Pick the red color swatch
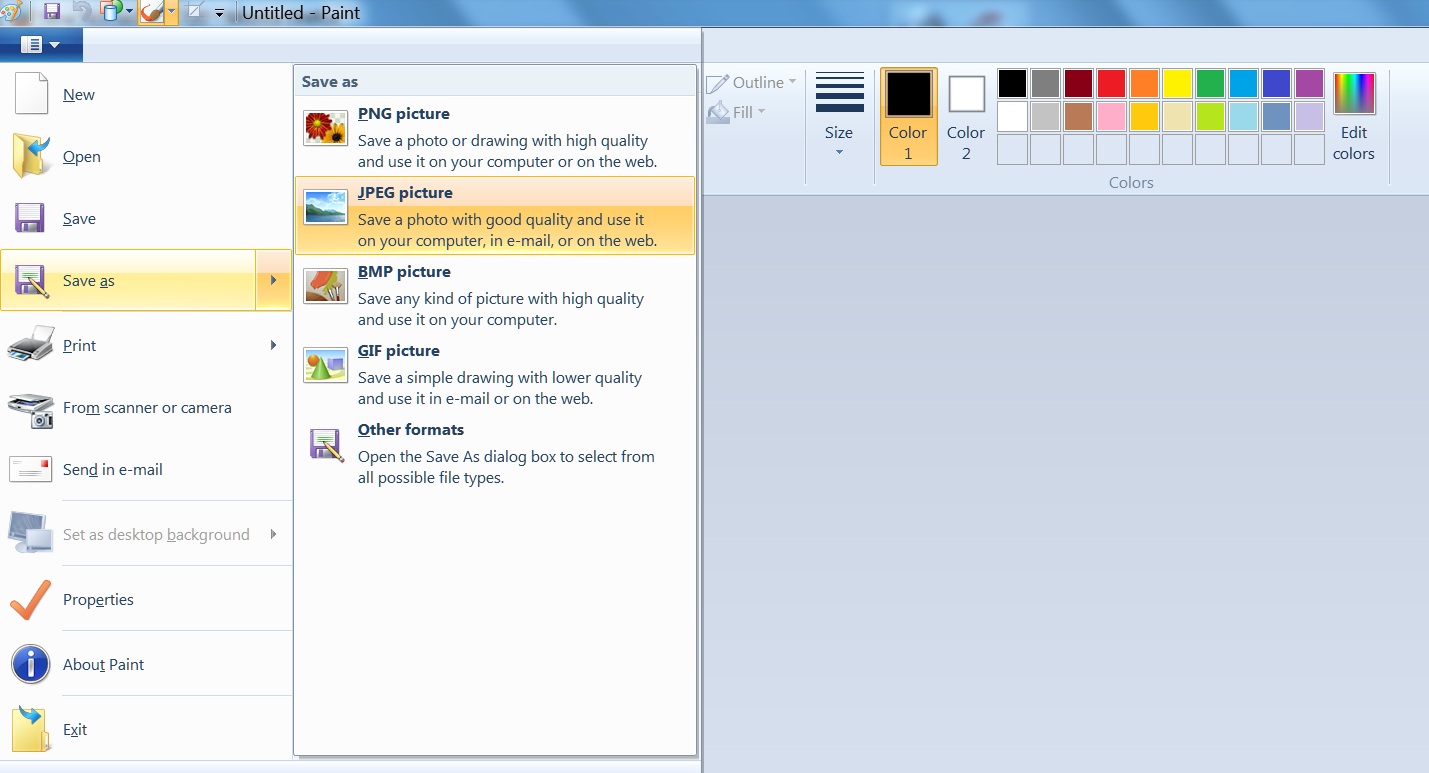The height and width of the screenshot is (773, 1429). [x=1111, y=83]
